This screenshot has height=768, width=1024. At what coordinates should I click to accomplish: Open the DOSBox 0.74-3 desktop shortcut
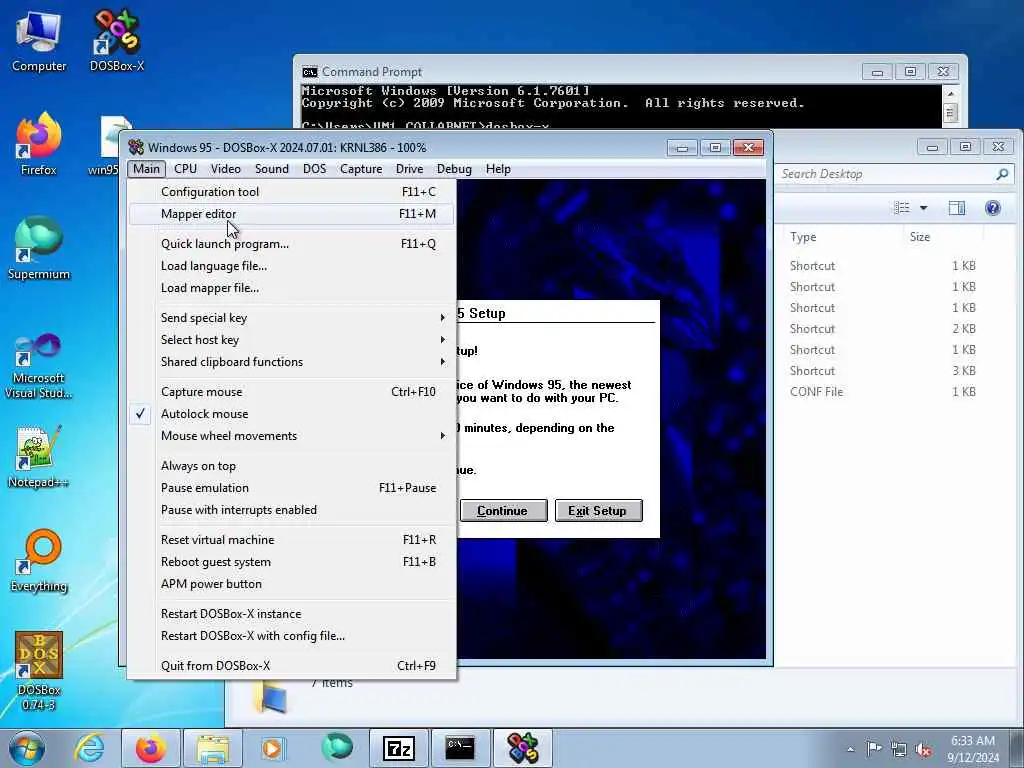pos(39,671)
